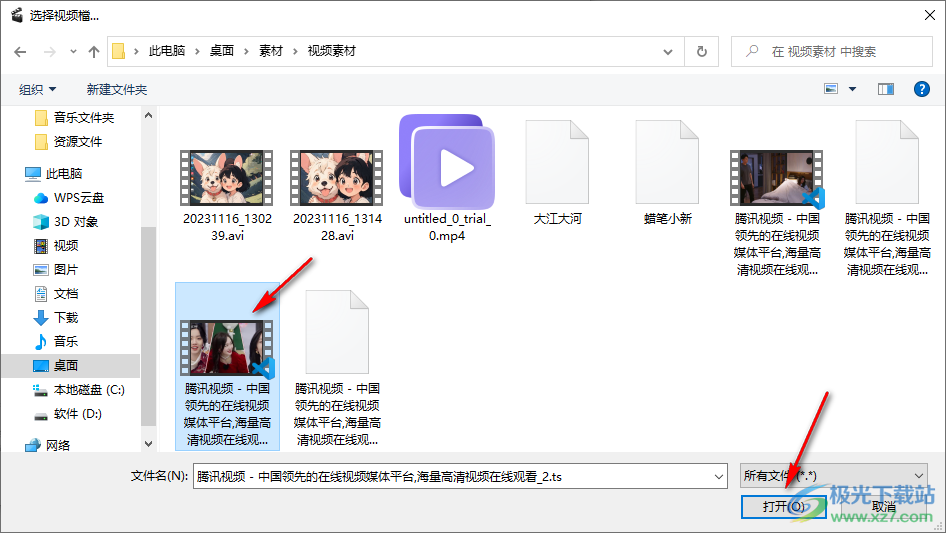Select the 20231116_130239.avi video file
946x533 pixels.
tap(227, 178)
